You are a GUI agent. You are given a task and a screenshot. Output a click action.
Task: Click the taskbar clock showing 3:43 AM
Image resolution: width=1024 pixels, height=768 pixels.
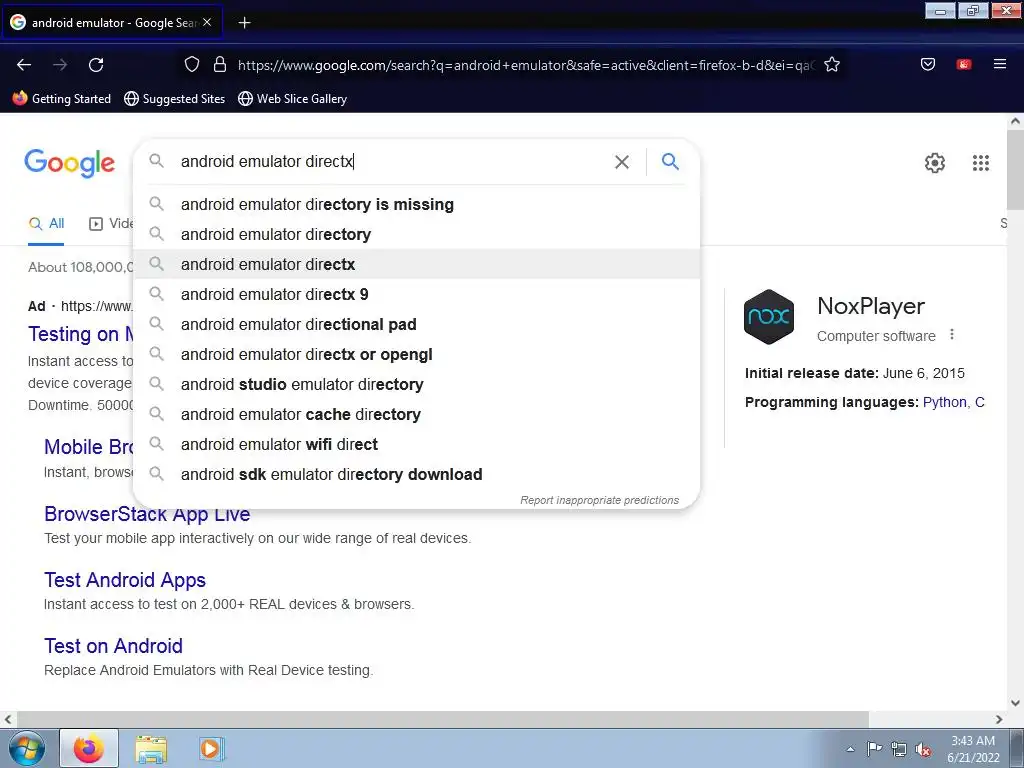[972, 749]
